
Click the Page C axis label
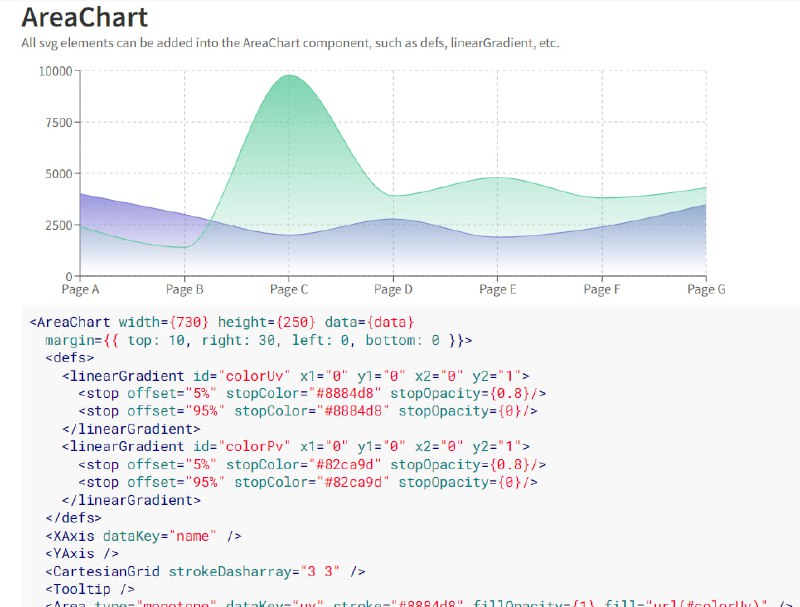(x=289, y=289)
